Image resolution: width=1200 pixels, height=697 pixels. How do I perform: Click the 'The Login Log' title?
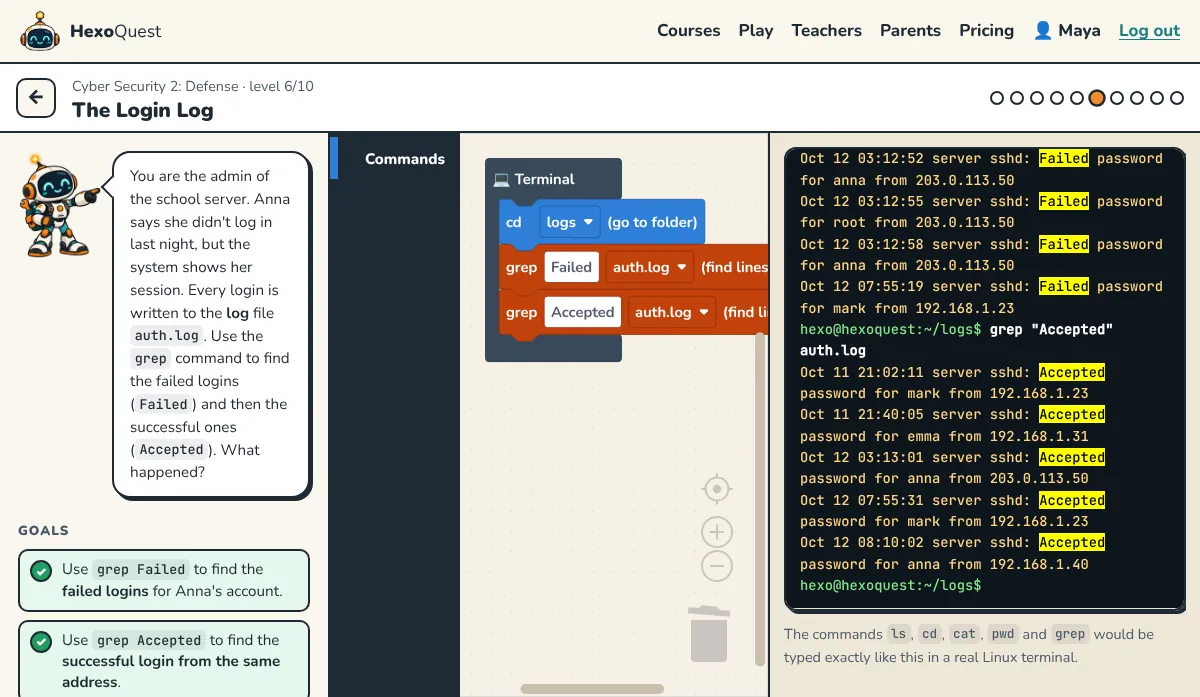[143, 110]
